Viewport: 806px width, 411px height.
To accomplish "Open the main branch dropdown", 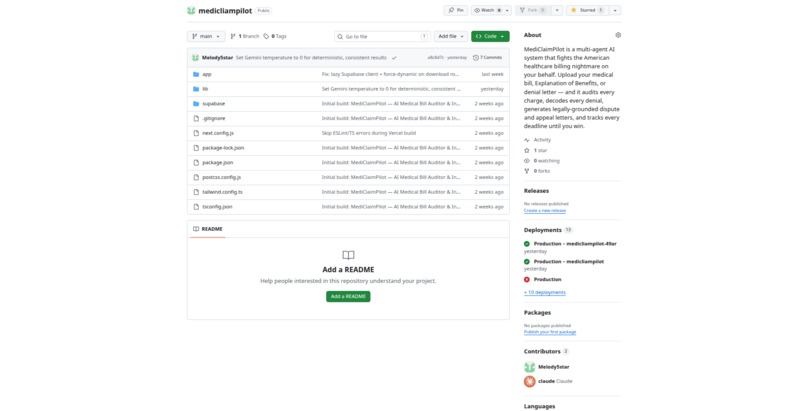I will point(206,36).
